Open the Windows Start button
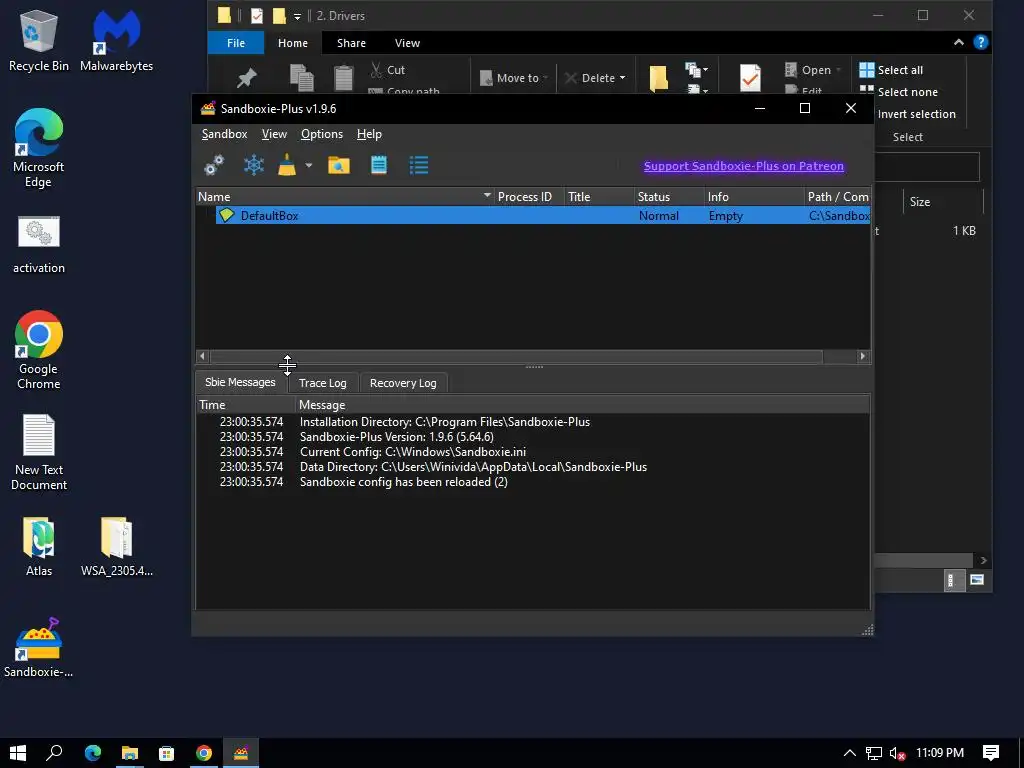 (x=18, y=753)
